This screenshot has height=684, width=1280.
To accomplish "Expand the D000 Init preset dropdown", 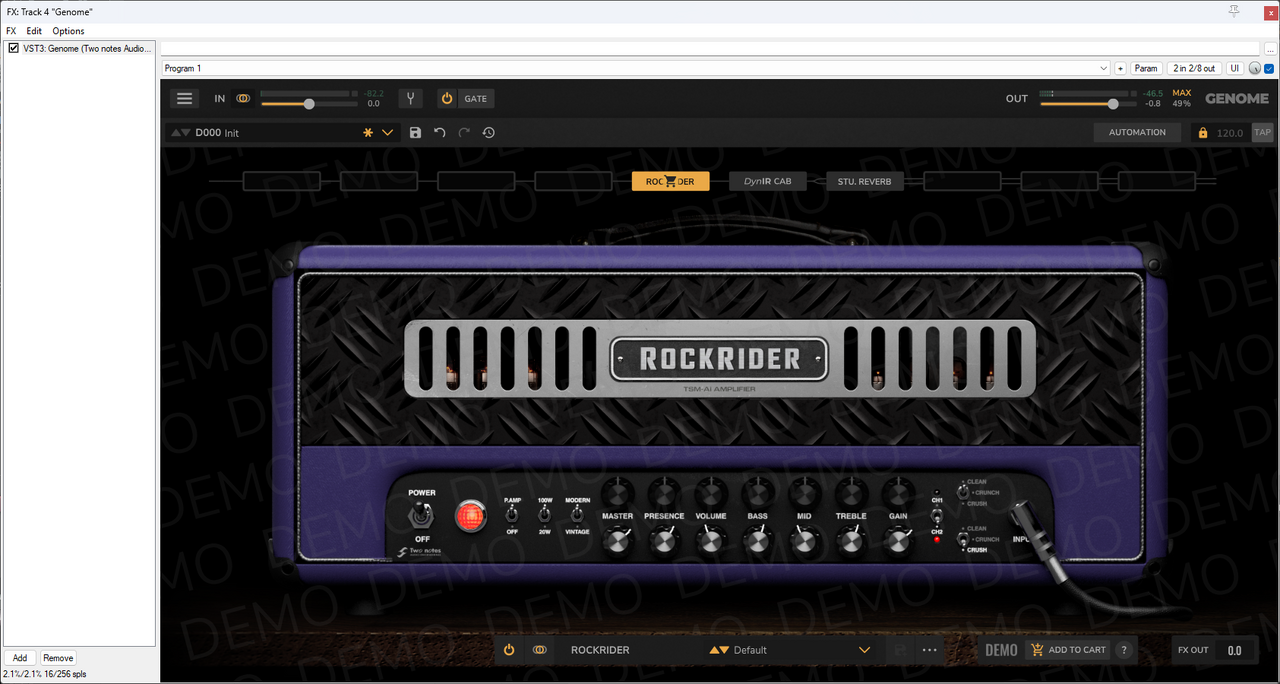I will click(388, 132).
